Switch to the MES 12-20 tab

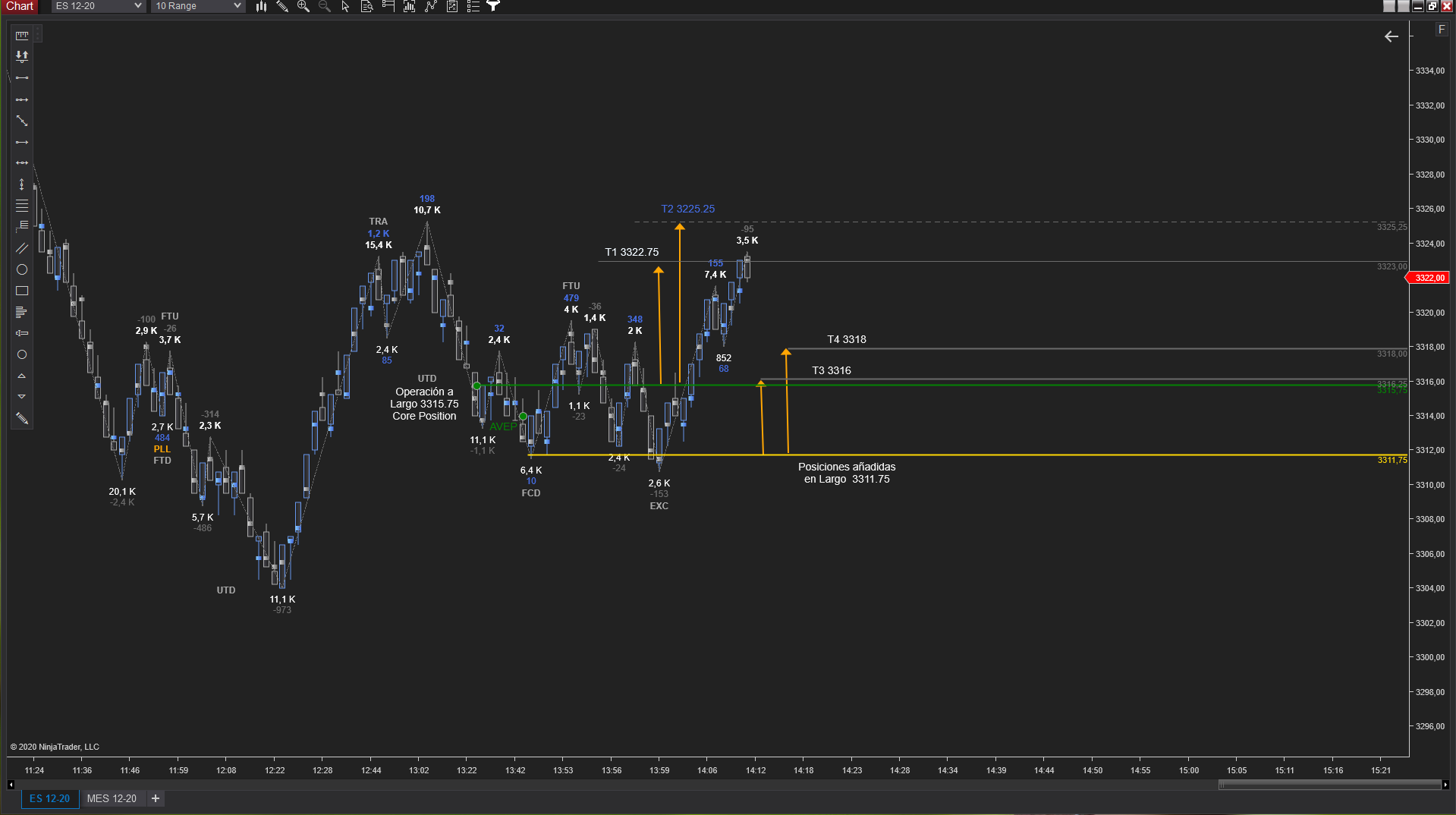point(112,798)
